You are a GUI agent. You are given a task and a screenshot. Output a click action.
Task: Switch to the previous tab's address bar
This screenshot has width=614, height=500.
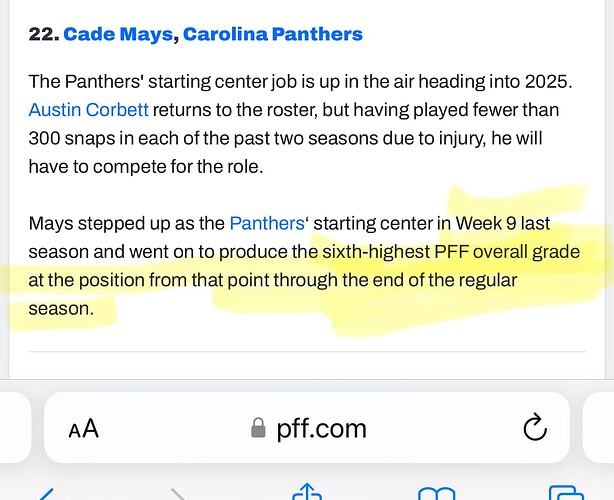(10, 428)
